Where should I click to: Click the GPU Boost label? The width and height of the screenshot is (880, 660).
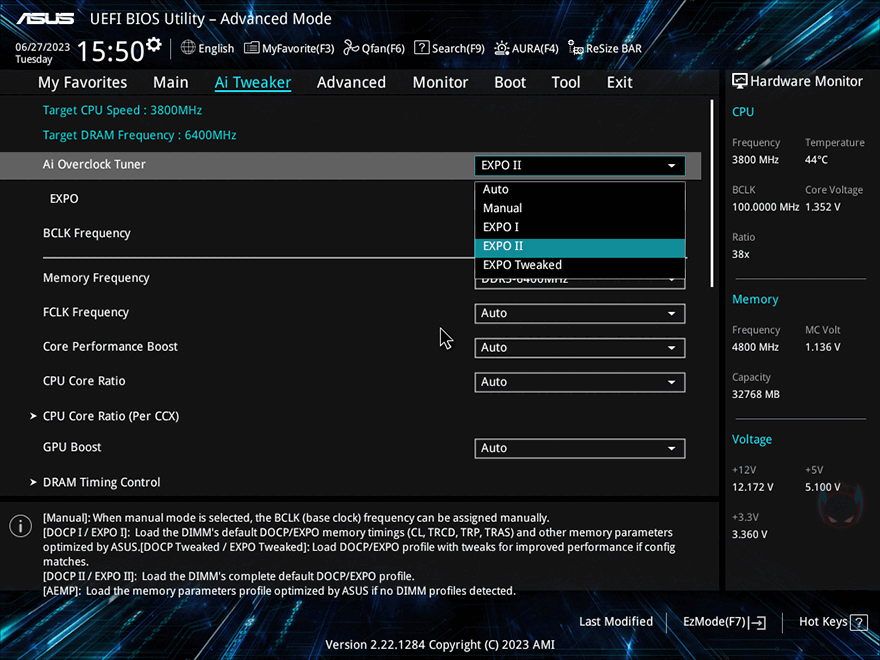(x=72, y=447)
